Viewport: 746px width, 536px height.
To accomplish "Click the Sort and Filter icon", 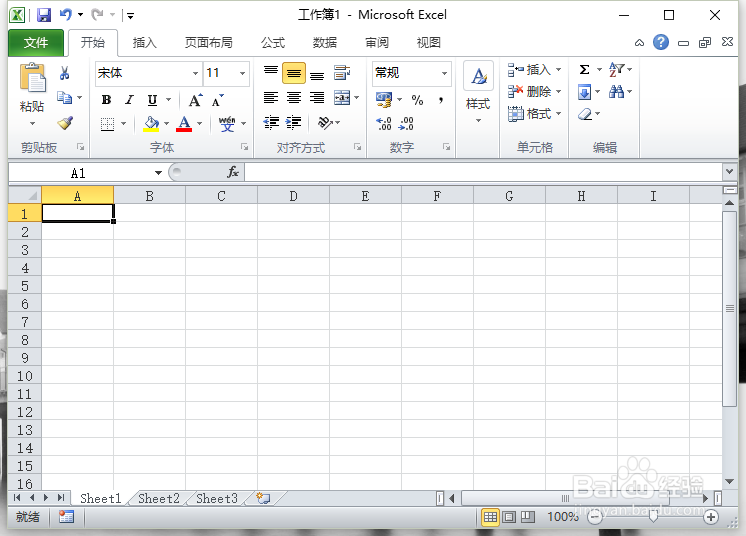I will tap(617, 69).
